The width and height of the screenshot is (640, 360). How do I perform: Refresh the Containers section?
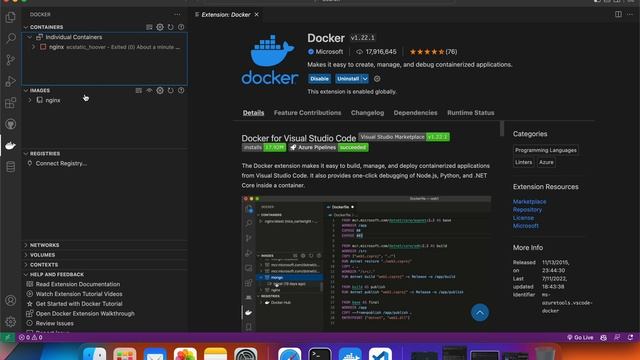point(171,27)
